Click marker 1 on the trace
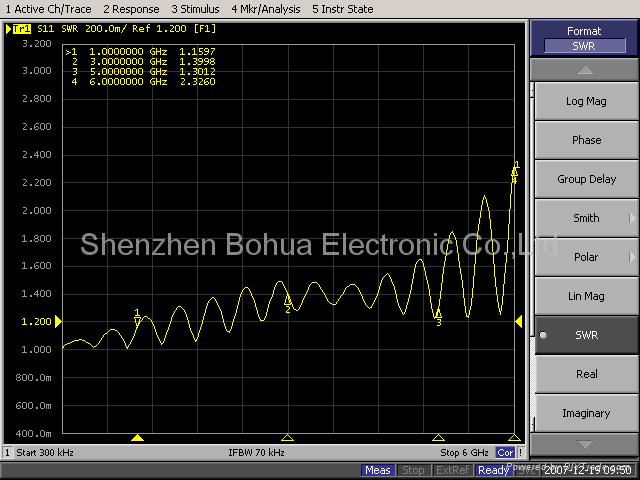Screen dimensions: 640x480 tap(137, 317)
